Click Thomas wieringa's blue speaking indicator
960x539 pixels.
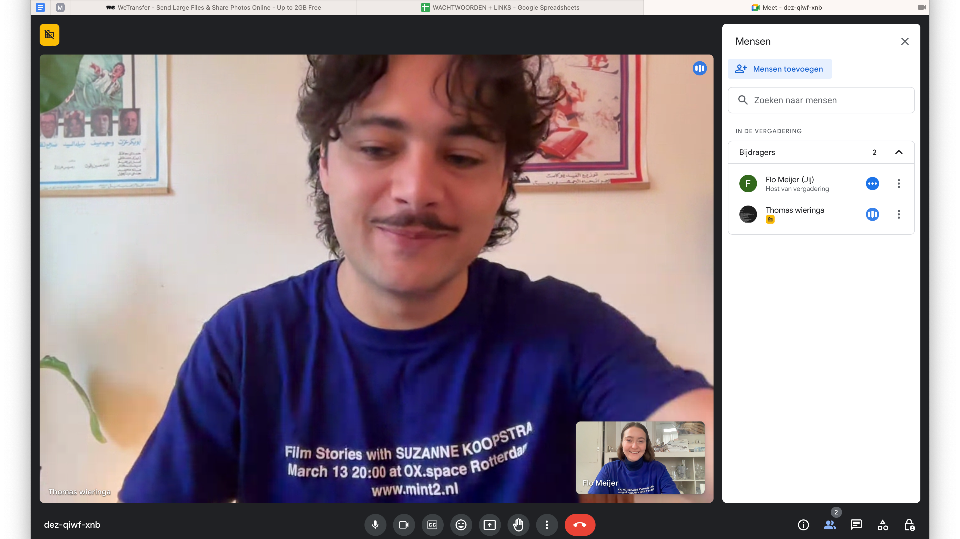click(872, 214)
